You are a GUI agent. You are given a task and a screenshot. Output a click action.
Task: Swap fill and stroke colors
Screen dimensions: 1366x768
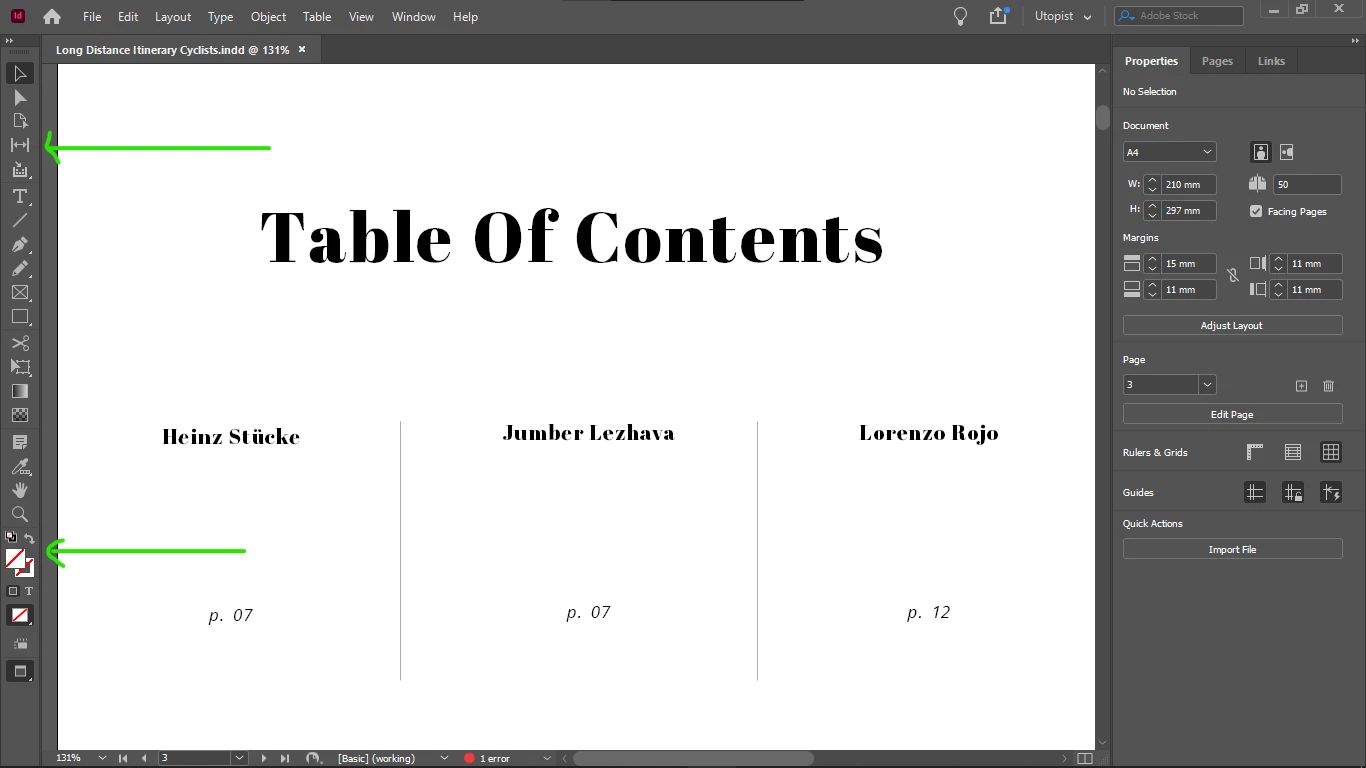point(30,538)
